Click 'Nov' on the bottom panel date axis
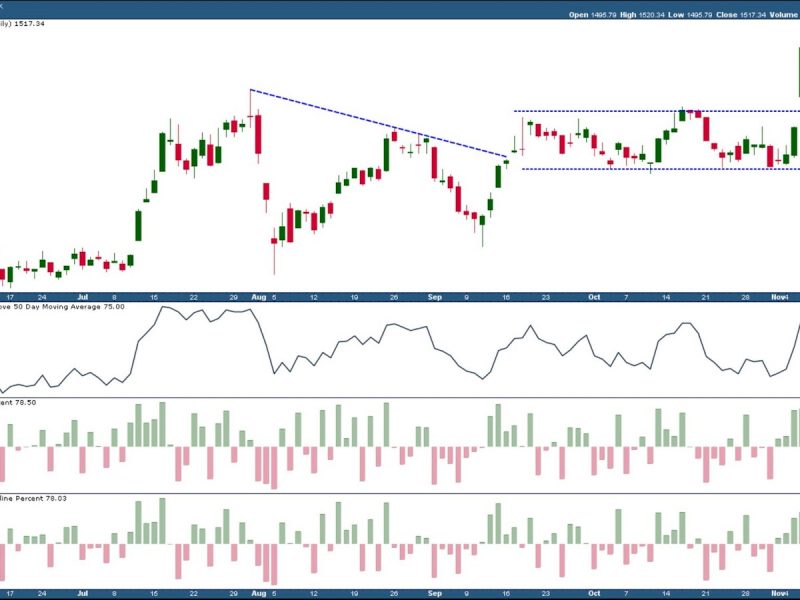This screenshot has width=800, height=600. 779,593
